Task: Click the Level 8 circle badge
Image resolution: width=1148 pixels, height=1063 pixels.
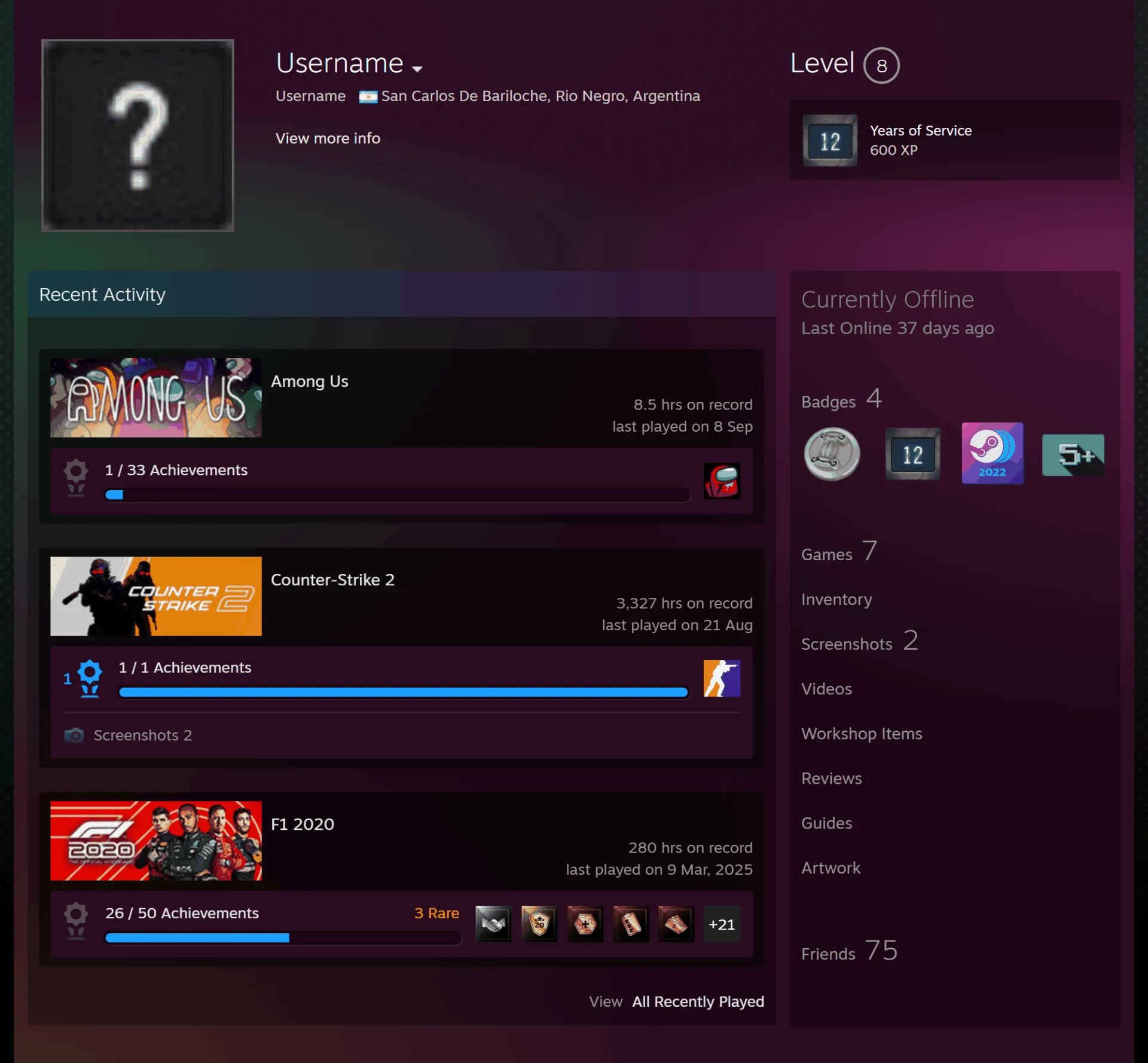Action: click(x=881, y=65)
